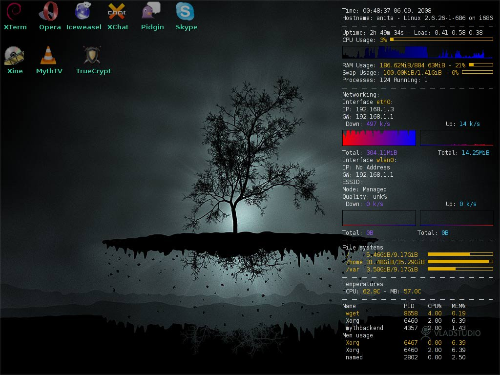500x375 pixels.
Task: Click the CPU temperature 62.9C value
Action: click(x=371, y=292)
